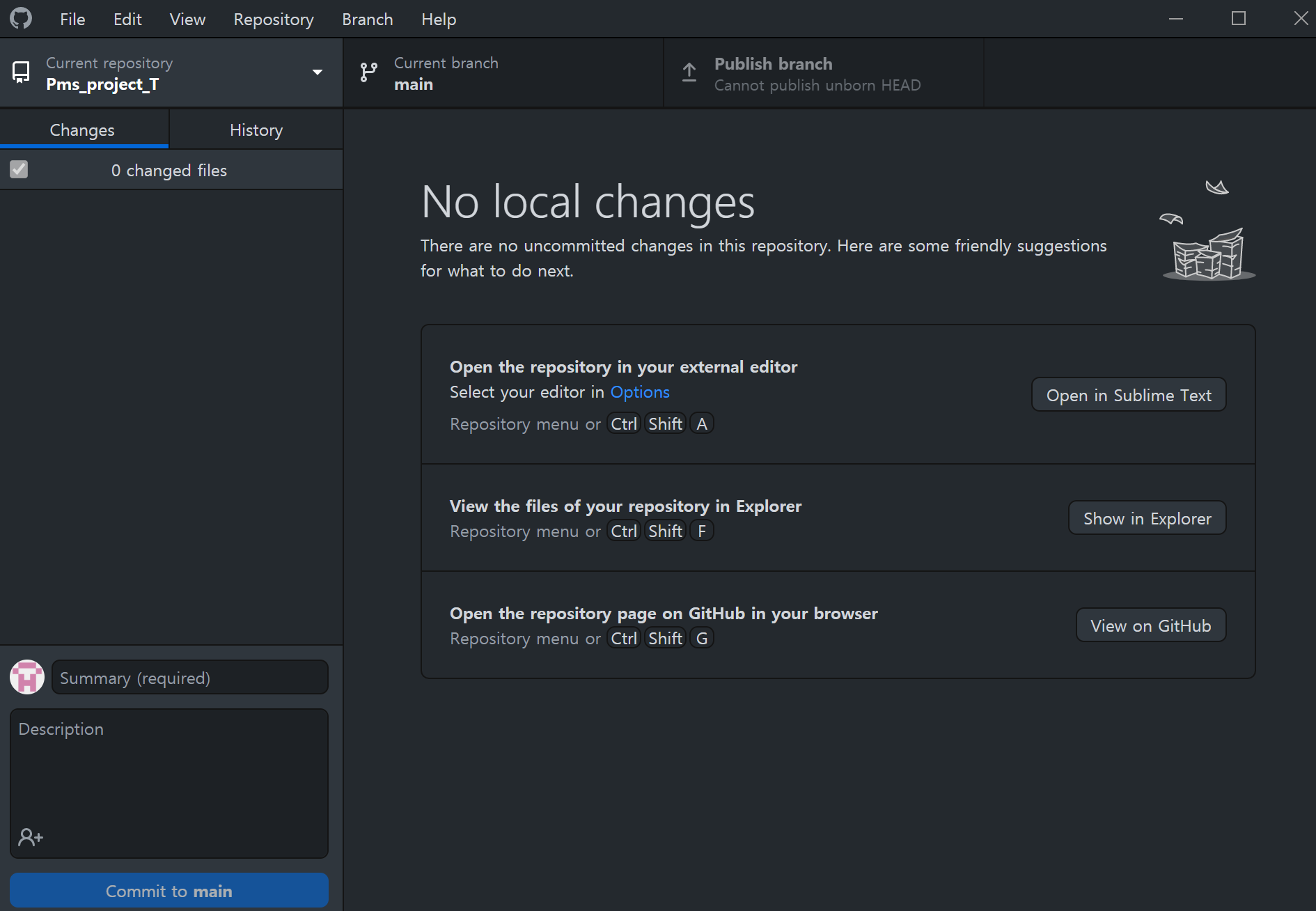1316x911 pixels.
Task: Click Open in Sublime Text button
Action: tap(1129, 395)
